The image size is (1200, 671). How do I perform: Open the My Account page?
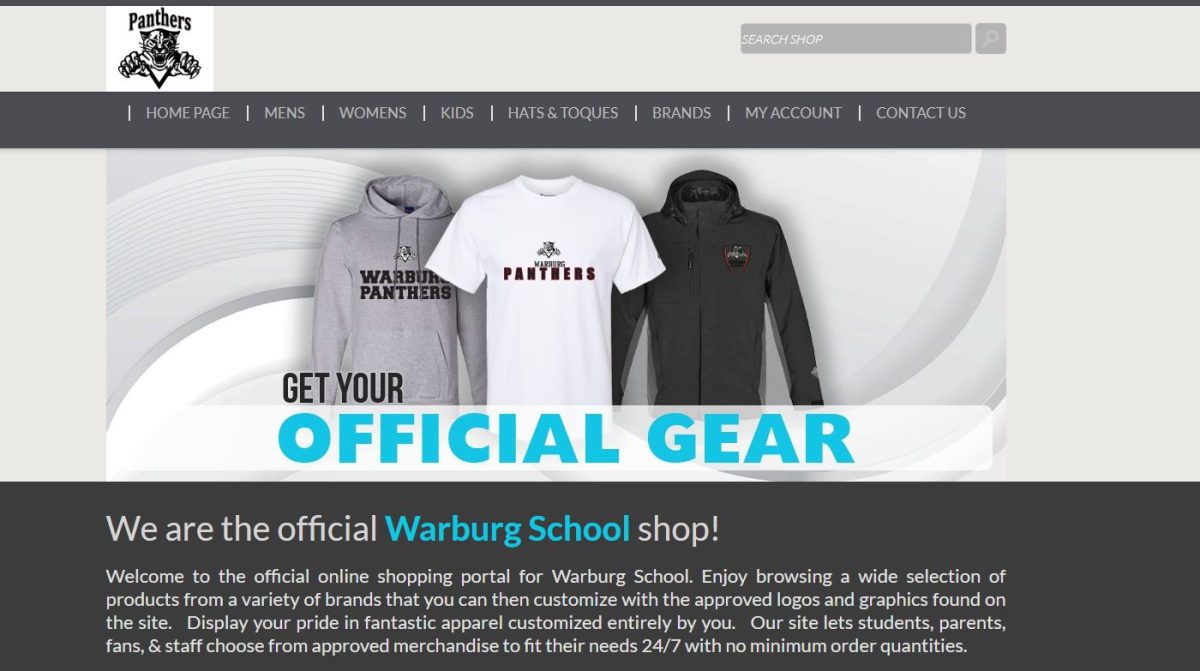pos(794,113)
